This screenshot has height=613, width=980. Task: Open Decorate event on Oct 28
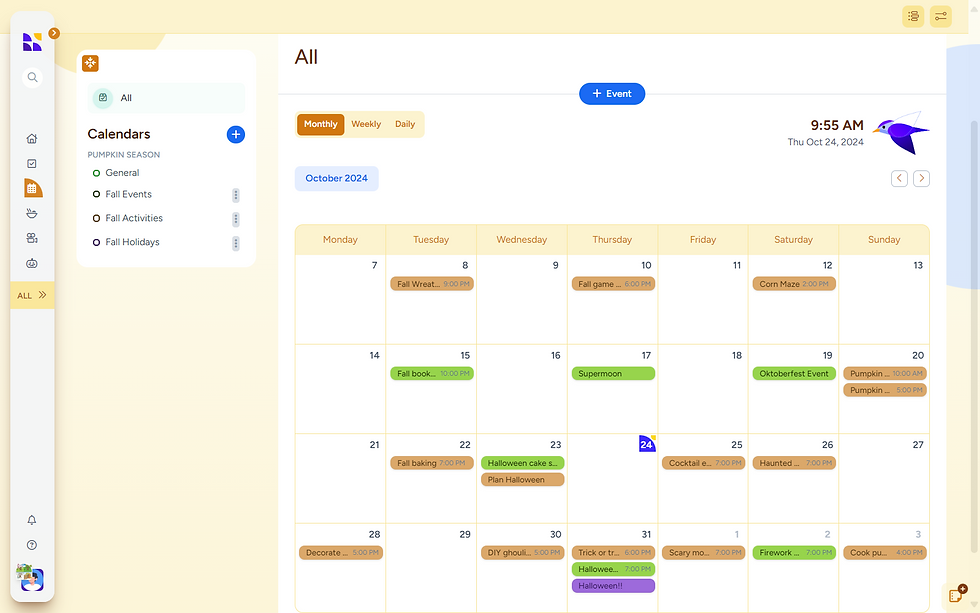click(341, 552)
